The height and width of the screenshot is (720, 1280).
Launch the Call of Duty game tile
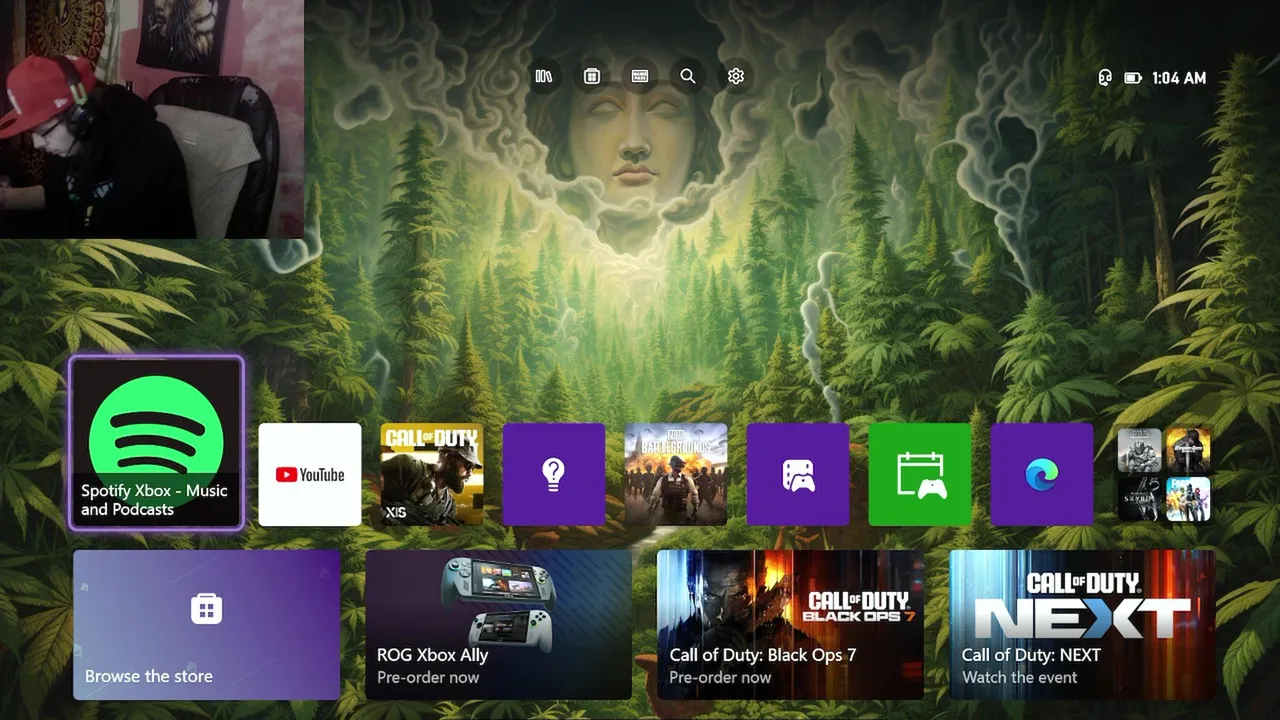(432, 474)
